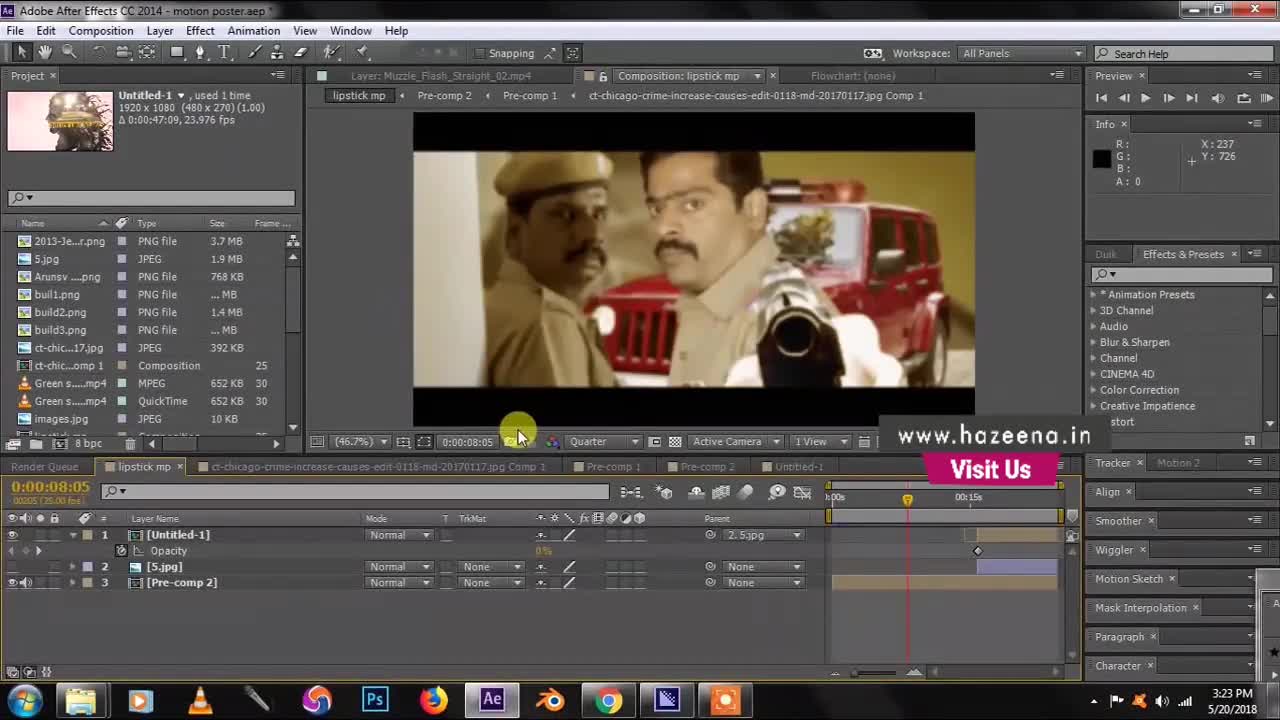Navigate to Pre-comp 2 in breadcrumb
This screenshot has height=720, width=1280.
(444, 96)
